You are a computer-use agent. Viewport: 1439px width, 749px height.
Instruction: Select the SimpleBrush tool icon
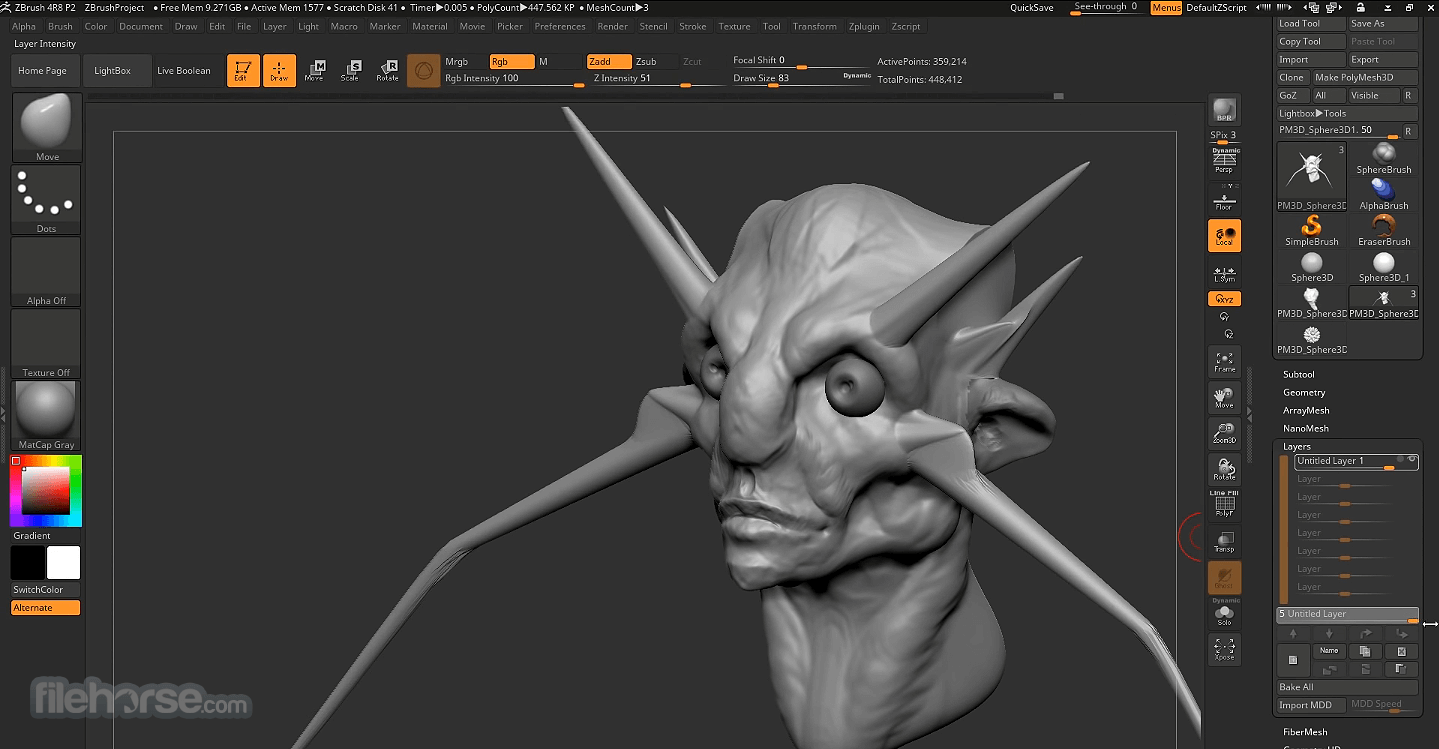(x=1311, y=230)
